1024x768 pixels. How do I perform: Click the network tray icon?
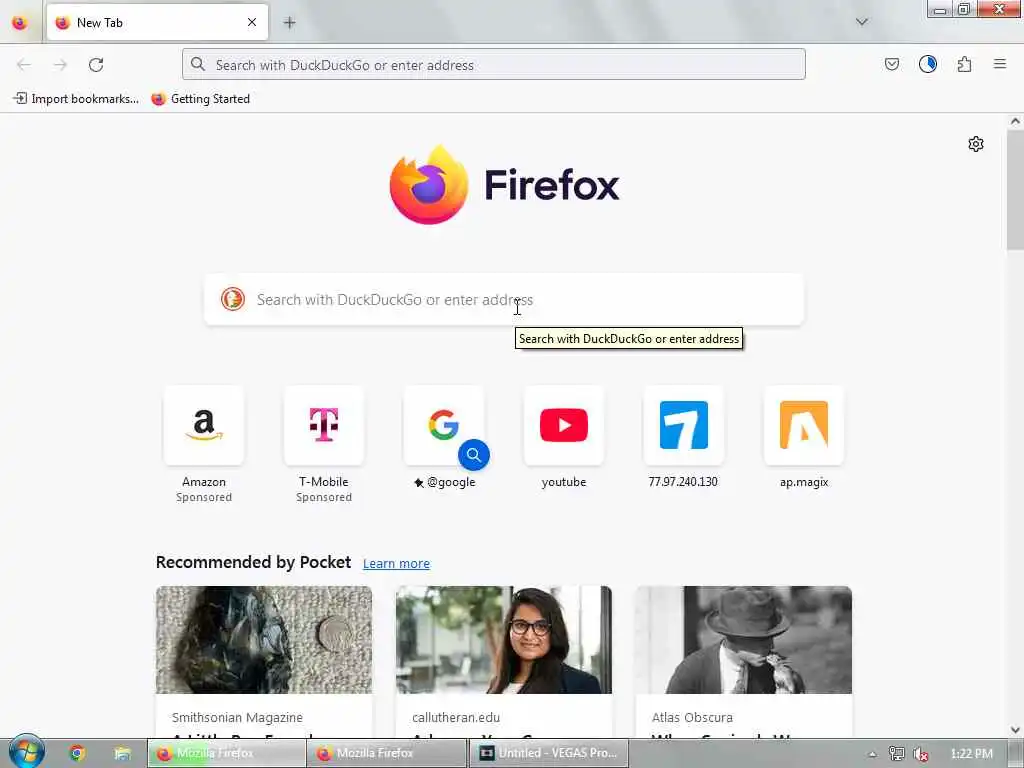[x=897, y=754]
